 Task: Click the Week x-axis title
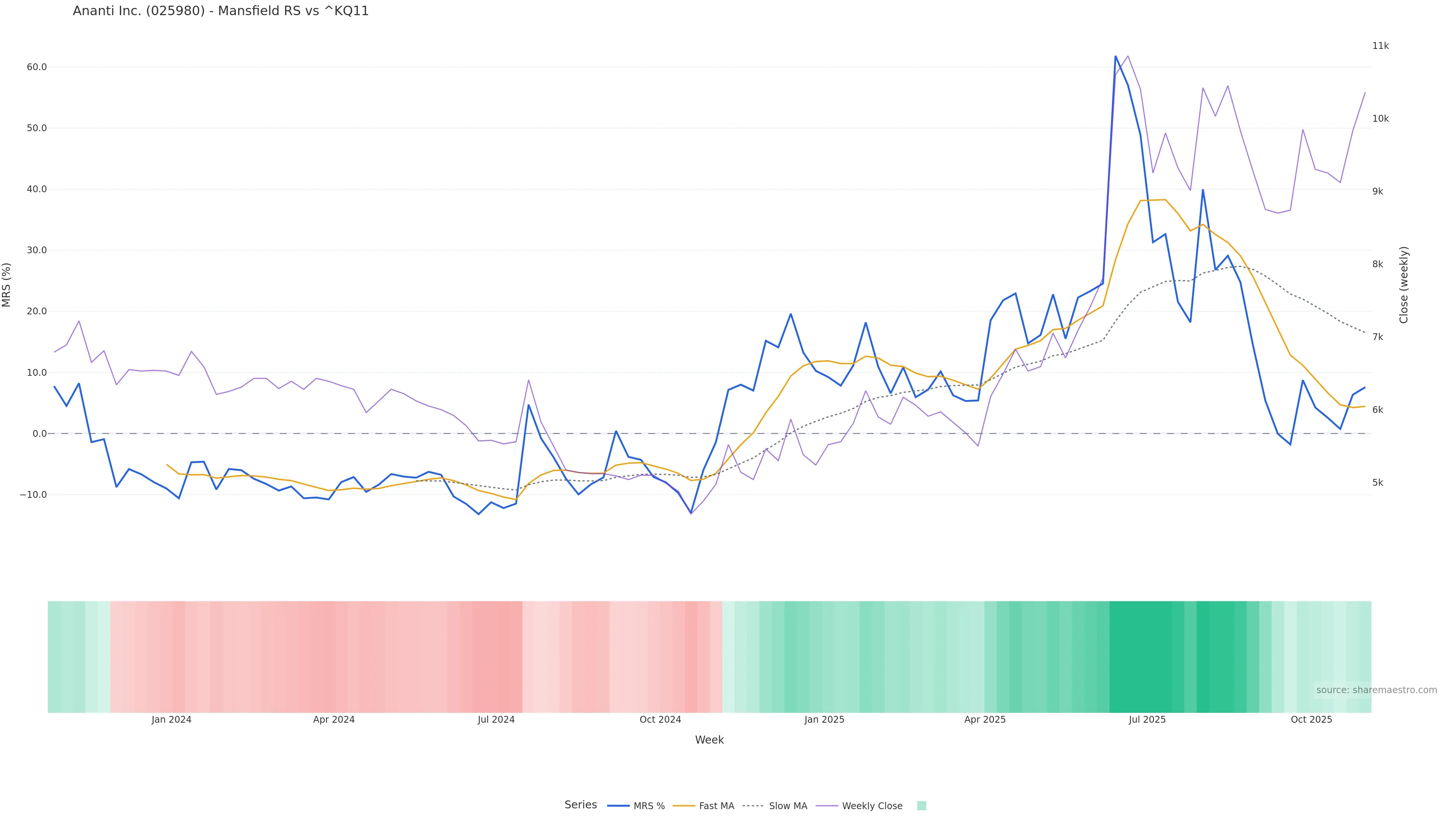tap(709, 740)
